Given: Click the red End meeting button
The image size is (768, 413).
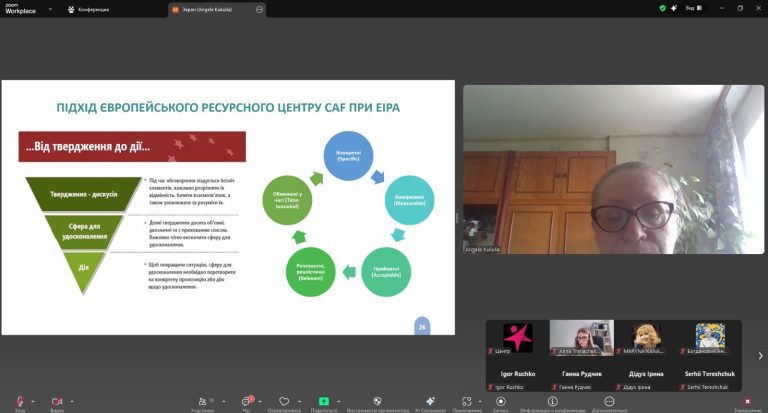Looking at the screenshot, I should [x=747, y=400].
